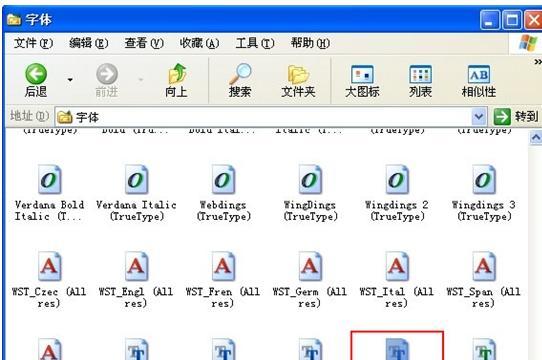542x360 pixels.
Task: Open the Edit (编辑) menu
Action: pos(88,43)
